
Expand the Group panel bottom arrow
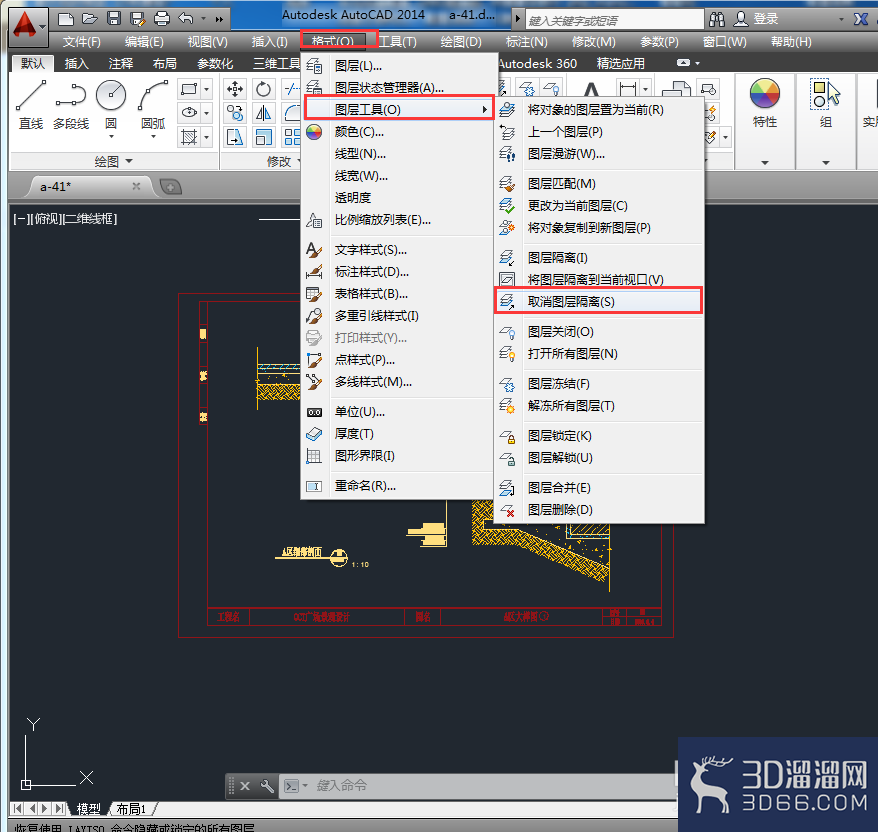[x=826, y=163]
